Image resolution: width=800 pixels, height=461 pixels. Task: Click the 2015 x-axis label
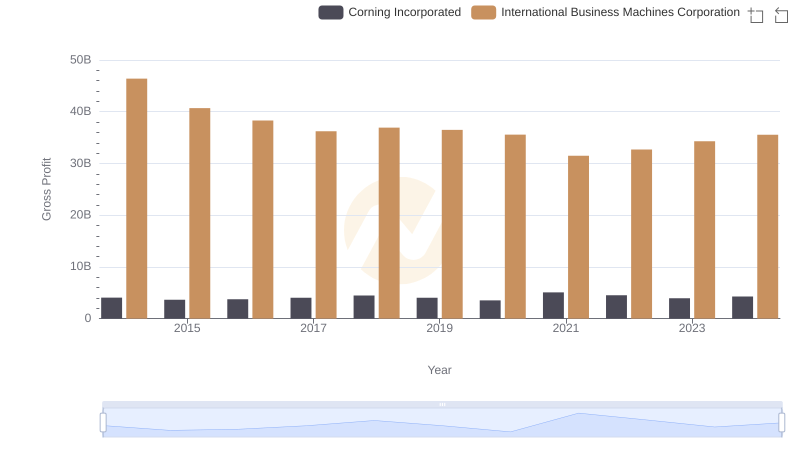187,328
